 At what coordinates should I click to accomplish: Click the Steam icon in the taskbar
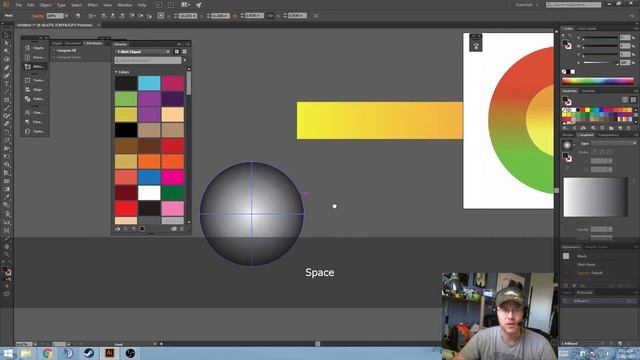click(x=89, y=353)
